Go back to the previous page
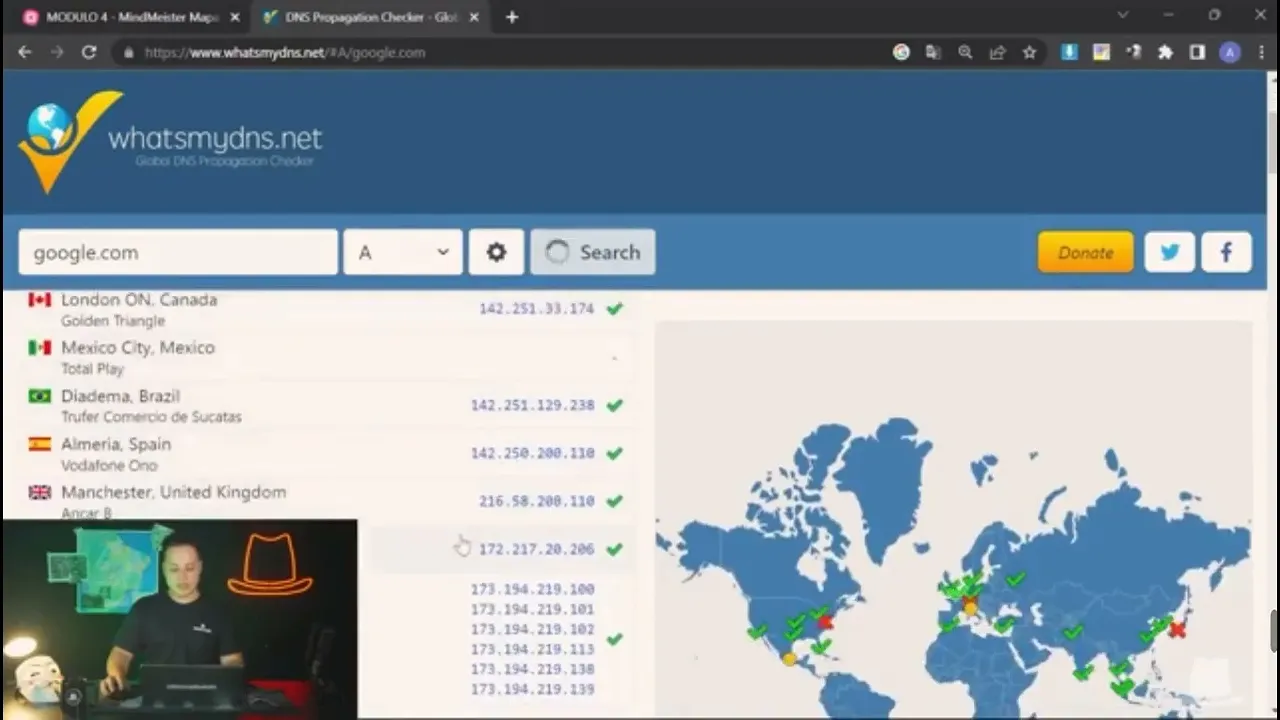 tap(25, 52)
